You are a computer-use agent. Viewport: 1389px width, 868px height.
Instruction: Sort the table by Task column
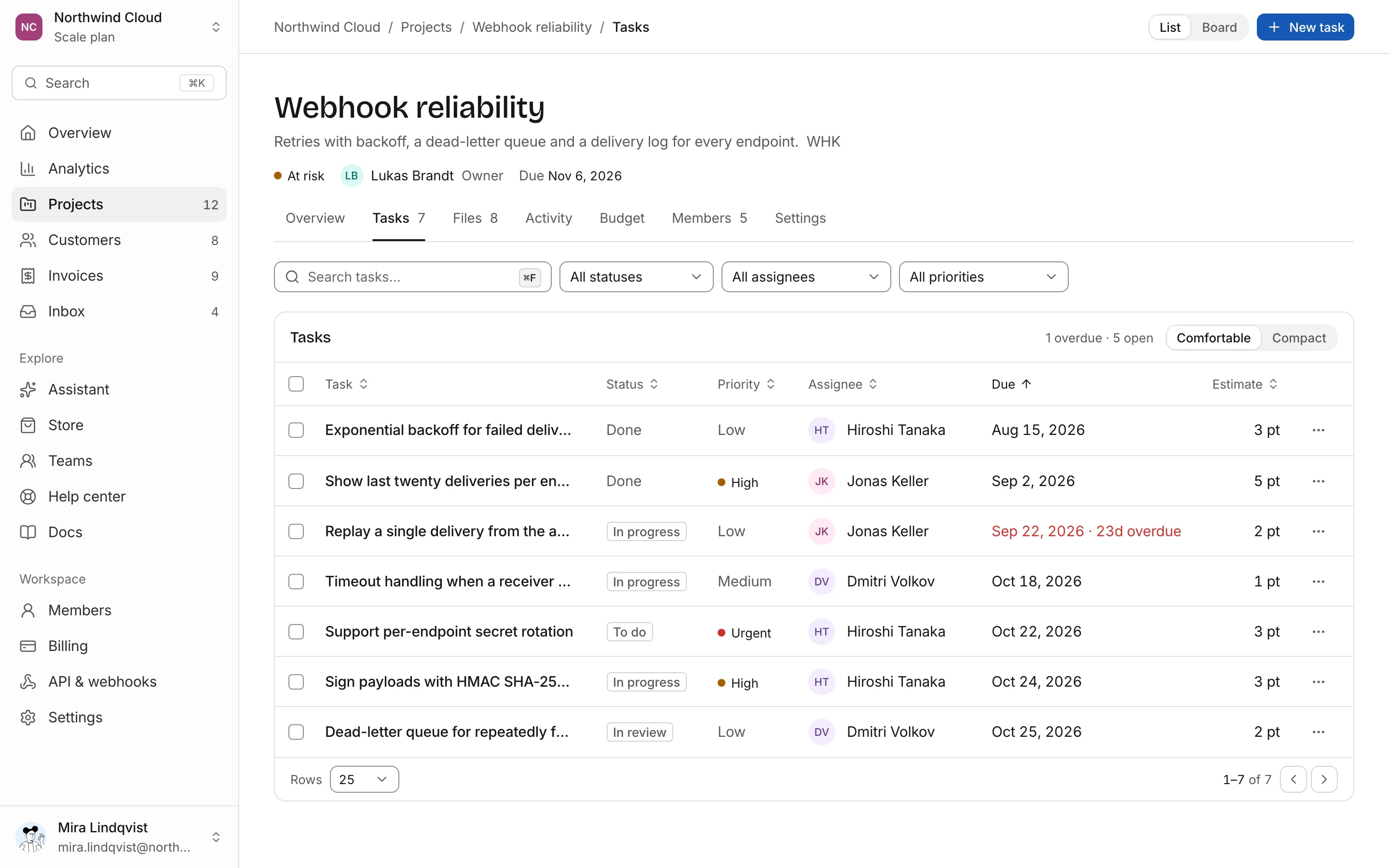[346, 384]
